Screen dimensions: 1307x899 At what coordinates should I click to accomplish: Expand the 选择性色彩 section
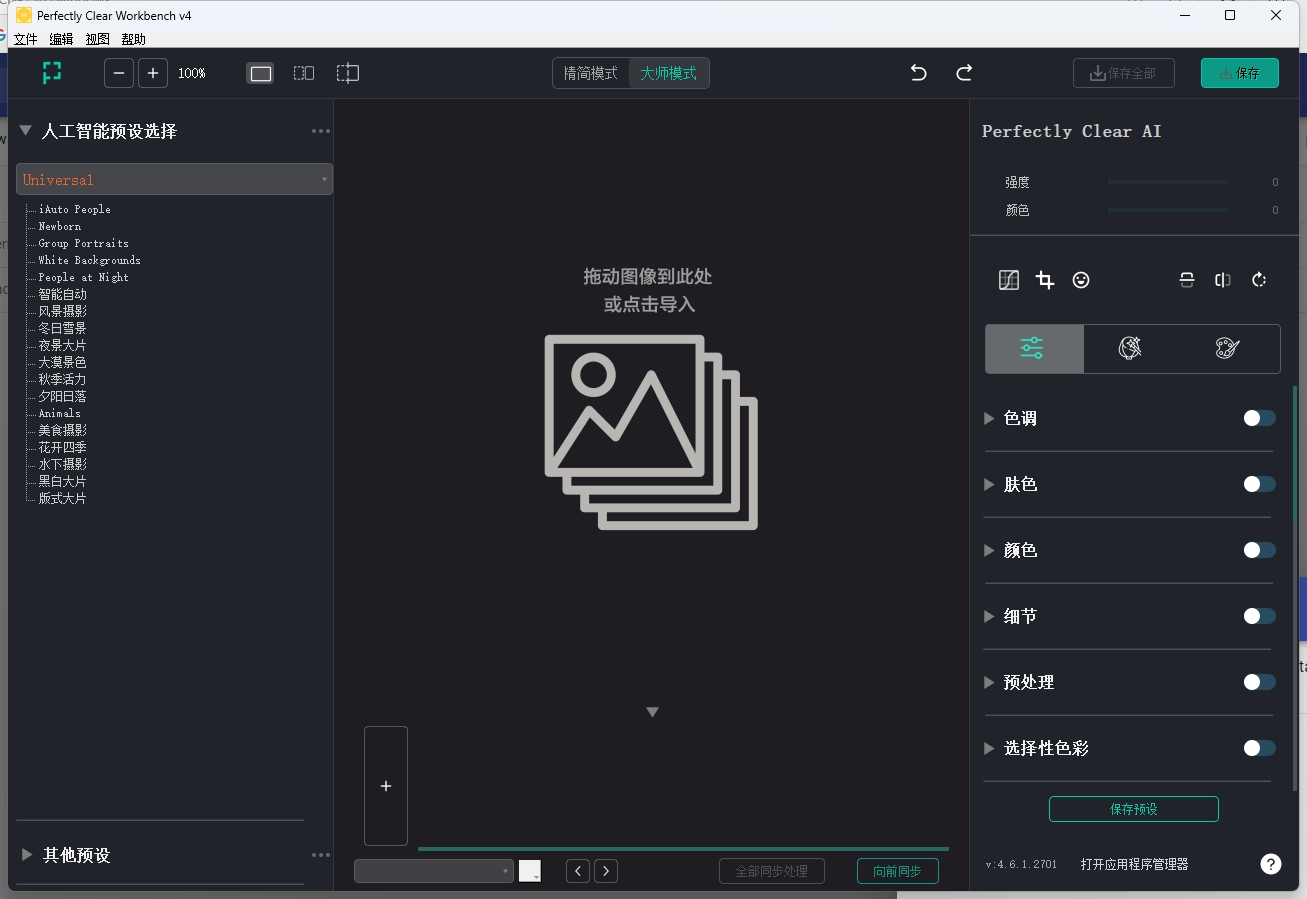(x=989, y=748)
